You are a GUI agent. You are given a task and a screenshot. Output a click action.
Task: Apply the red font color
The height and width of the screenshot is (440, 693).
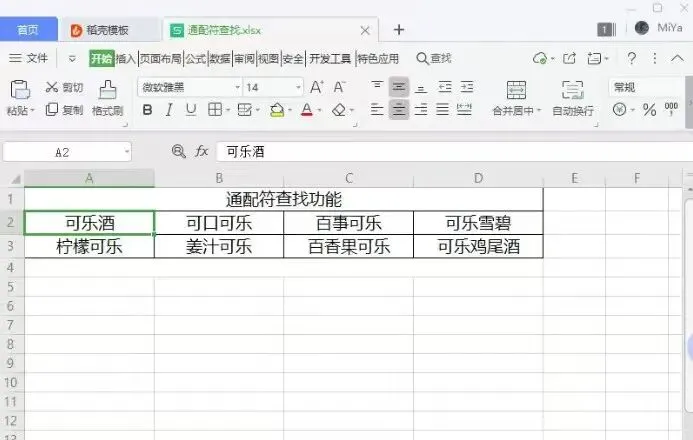307,110
